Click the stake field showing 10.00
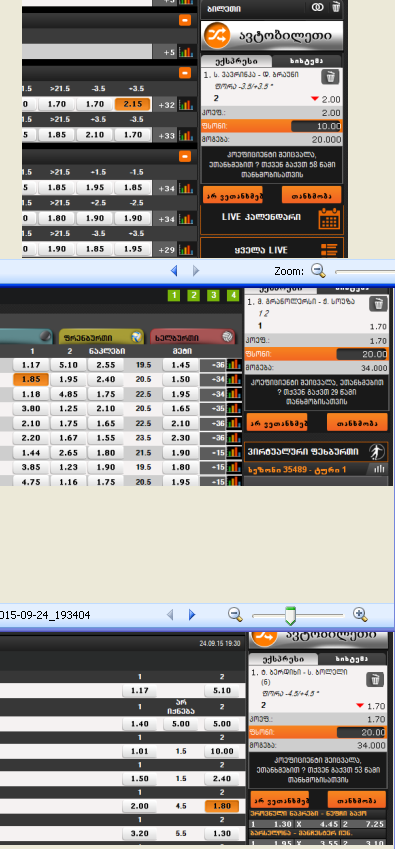 (316, 126)
